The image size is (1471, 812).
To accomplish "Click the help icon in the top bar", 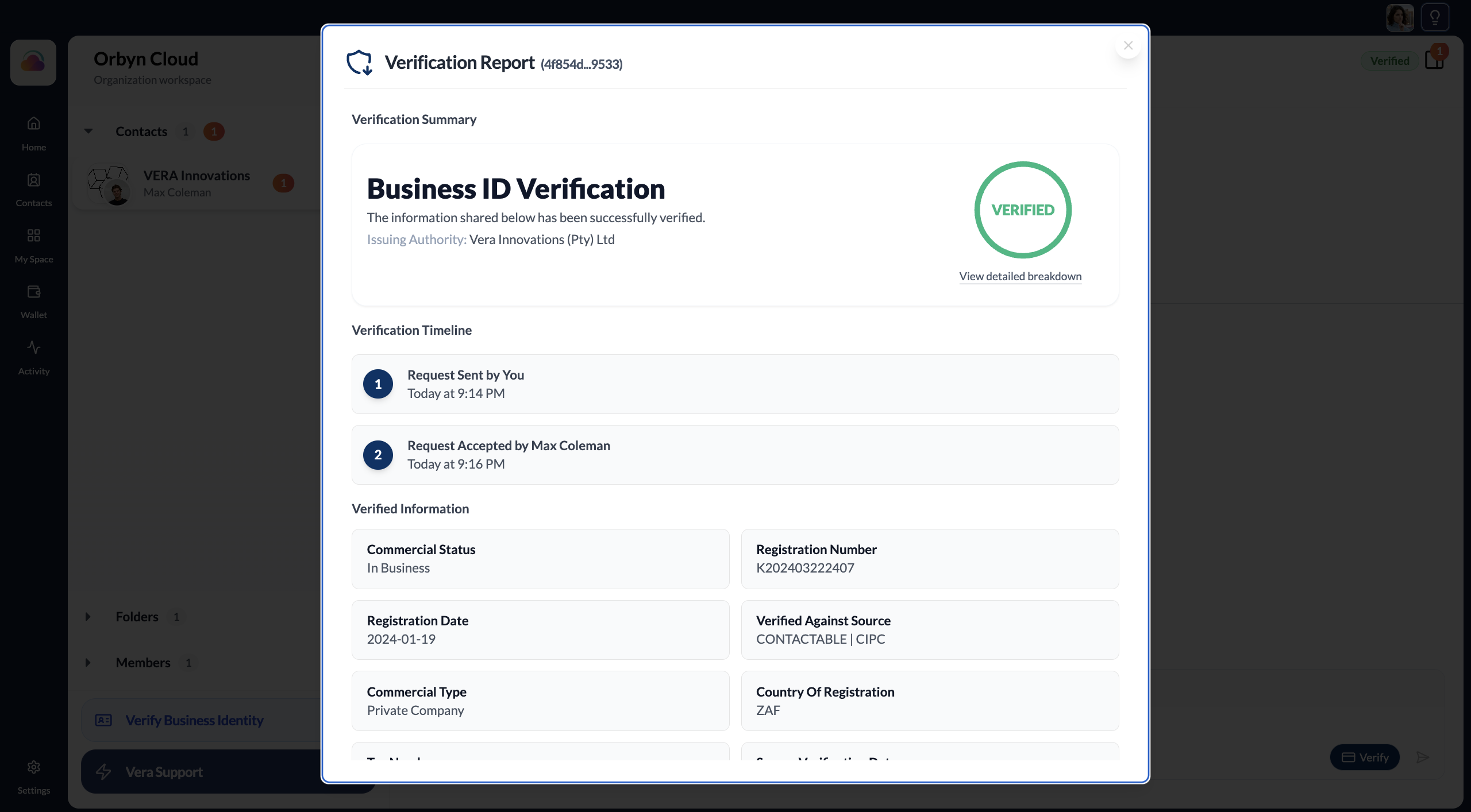I will point(1435,17).
